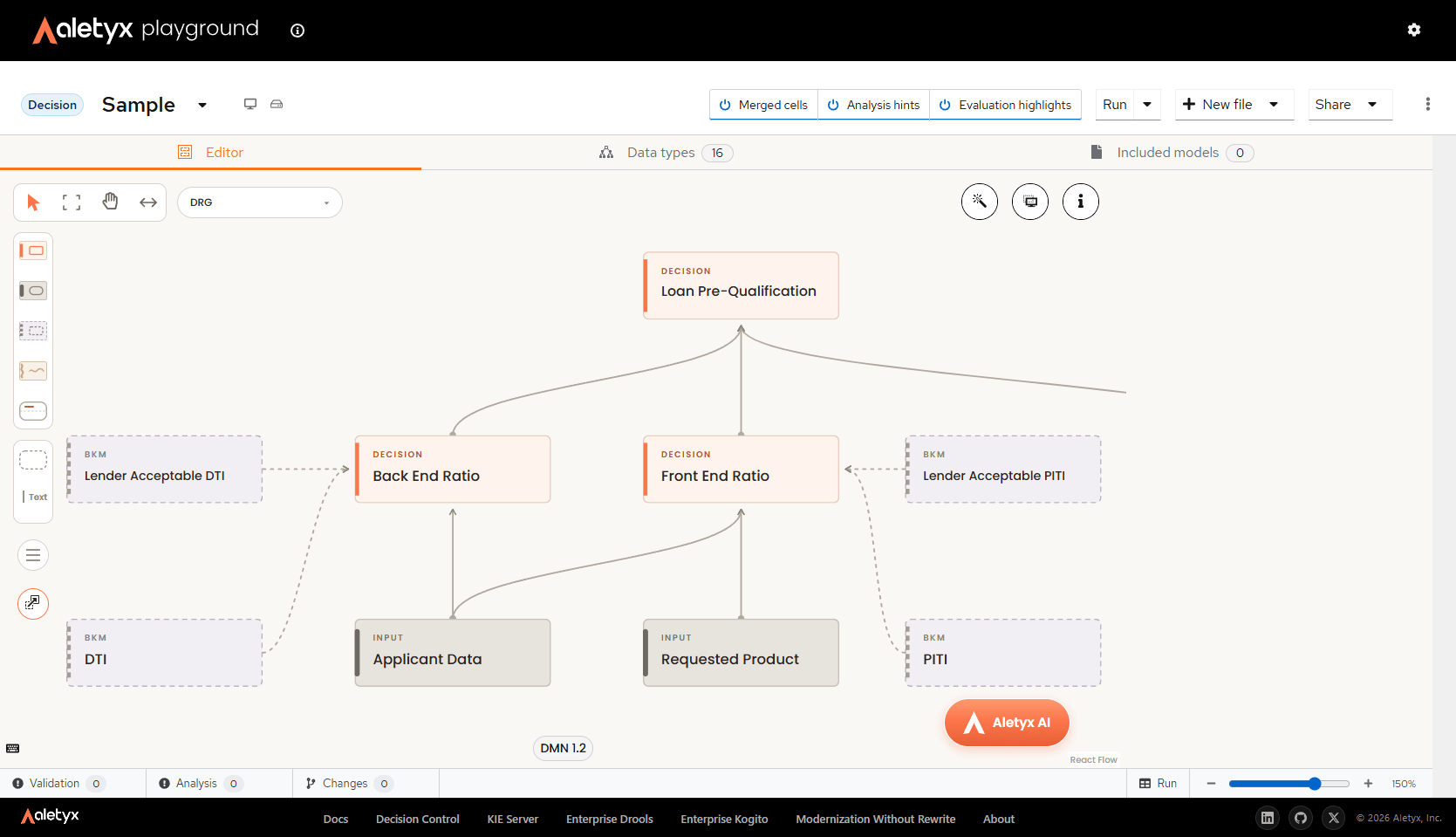Select the Loan Pre-Qualification decision node
Screen dimensions: 1456x837
point(741,285)
